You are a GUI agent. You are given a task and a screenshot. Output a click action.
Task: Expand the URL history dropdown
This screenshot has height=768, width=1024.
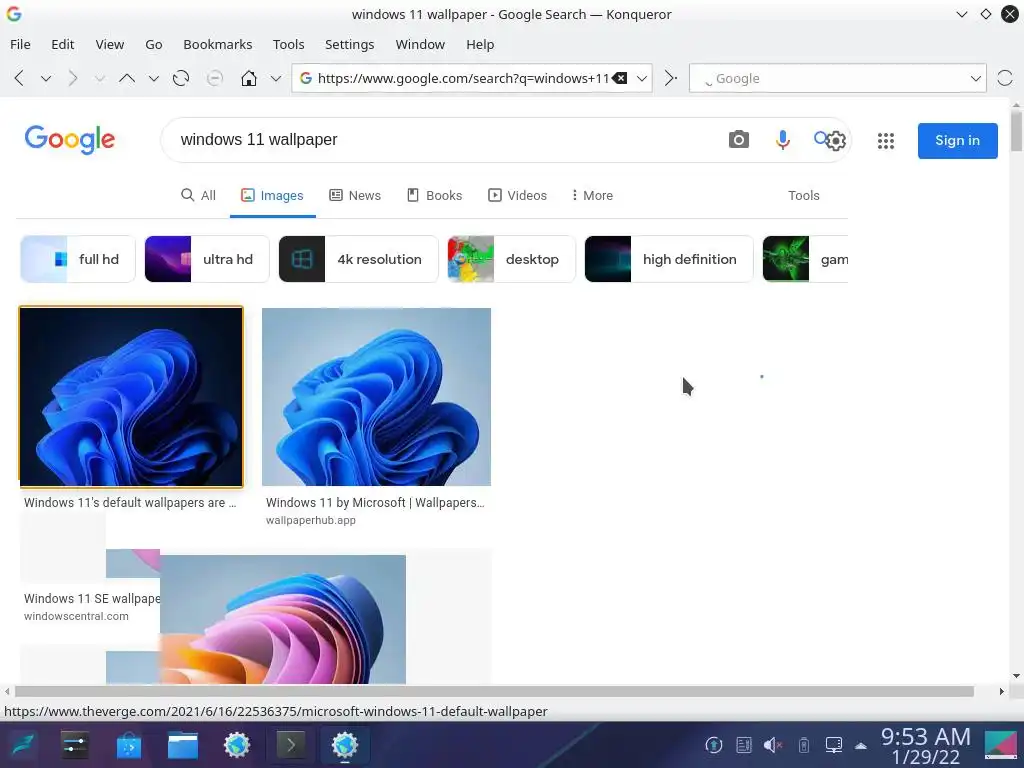pyautogui.click(x=642, y=78)
